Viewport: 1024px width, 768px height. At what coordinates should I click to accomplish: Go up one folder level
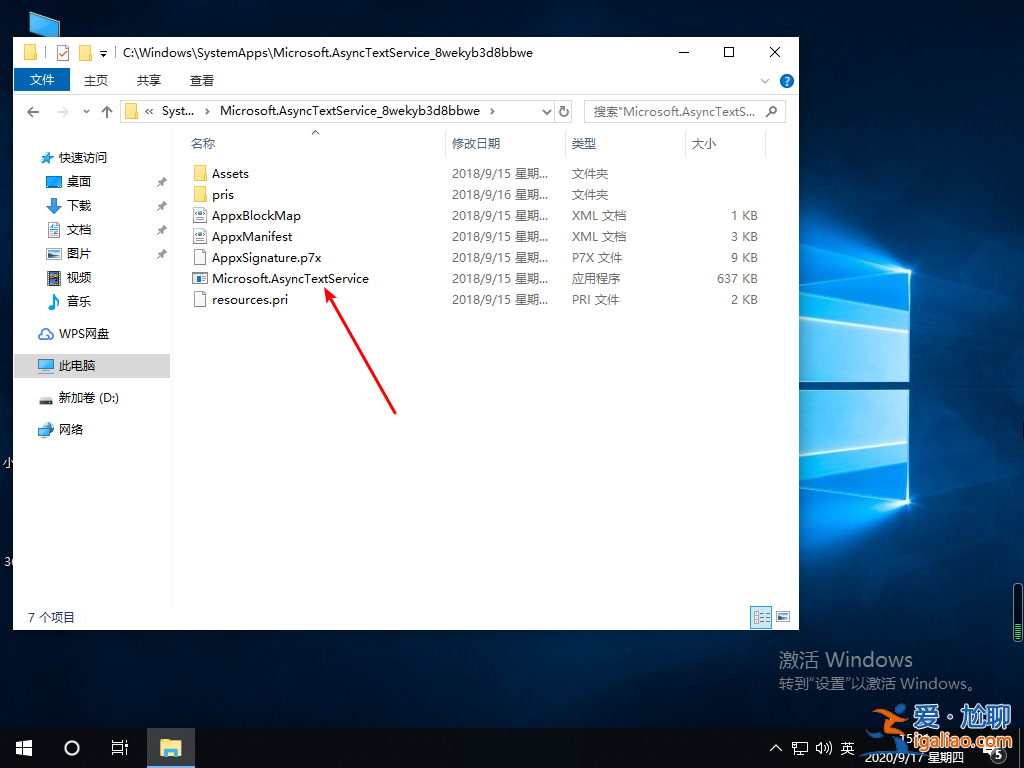(x=108, y=111)
